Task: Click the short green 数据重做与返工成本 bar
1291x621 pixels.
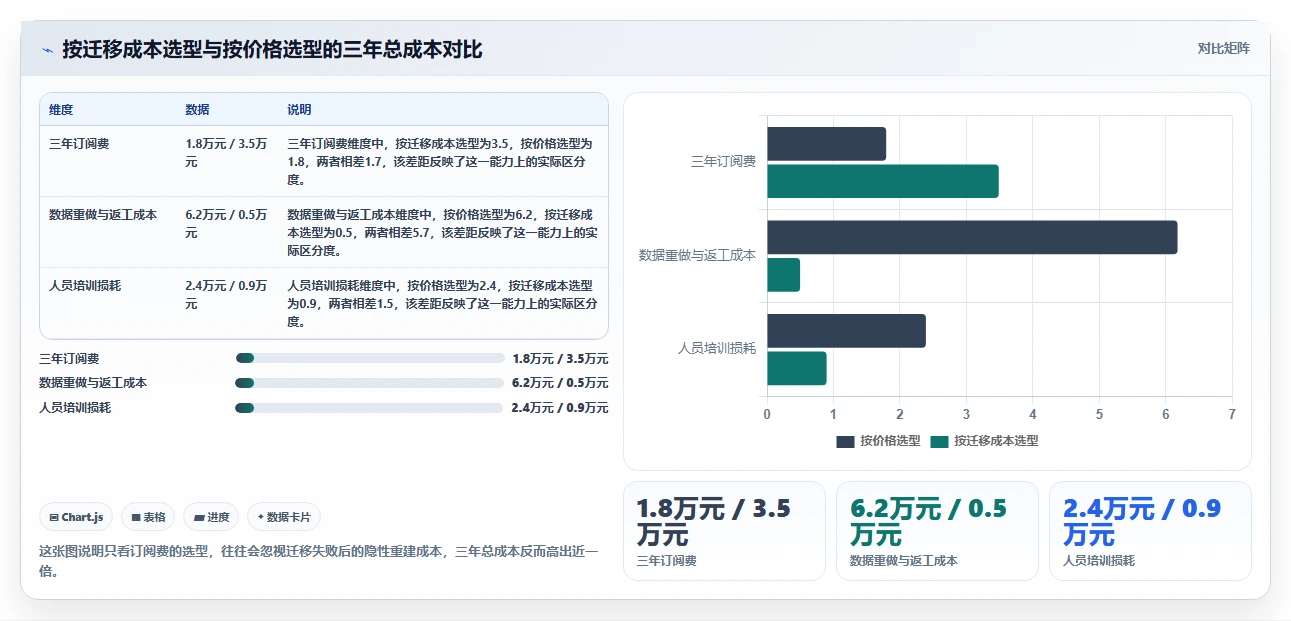Action: click(783, 275)
